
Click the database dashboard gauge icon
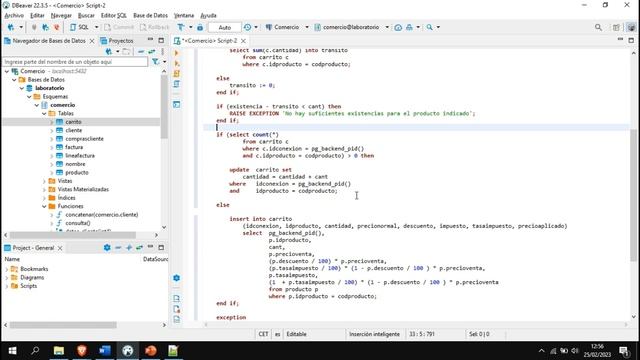pyautogui.click(x=398, y=27)
